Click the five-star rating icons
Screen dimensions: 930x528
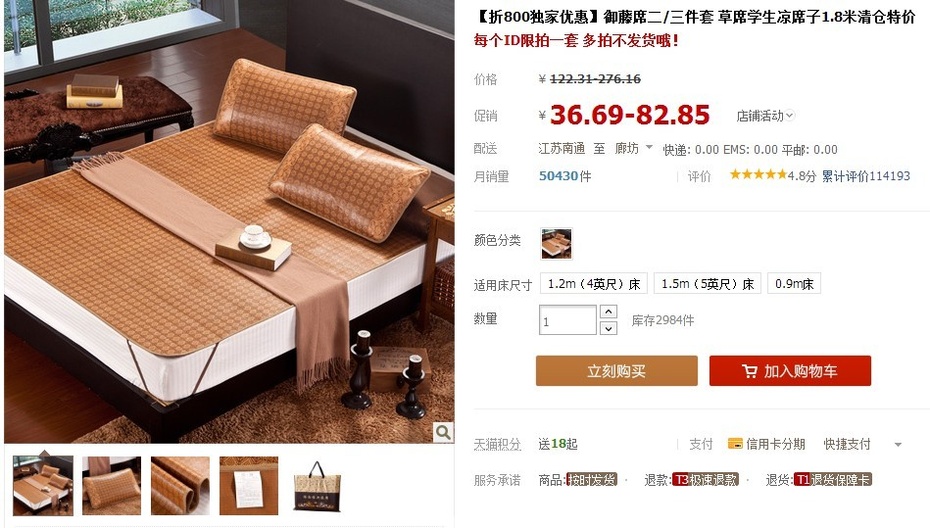(758, 174)
